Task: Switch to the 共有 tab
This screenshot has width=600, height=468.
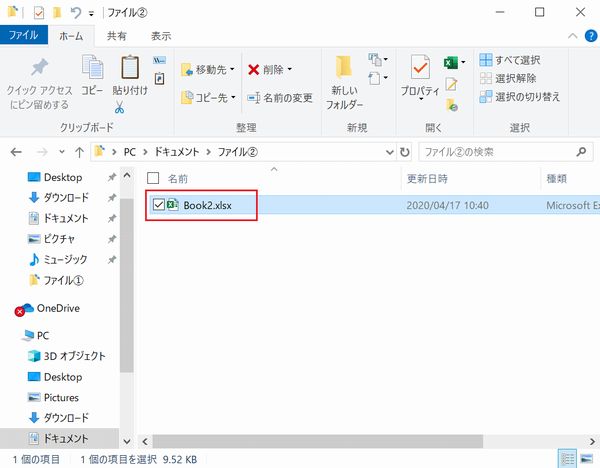Action: pyautogui.click(x=117, y=36)
